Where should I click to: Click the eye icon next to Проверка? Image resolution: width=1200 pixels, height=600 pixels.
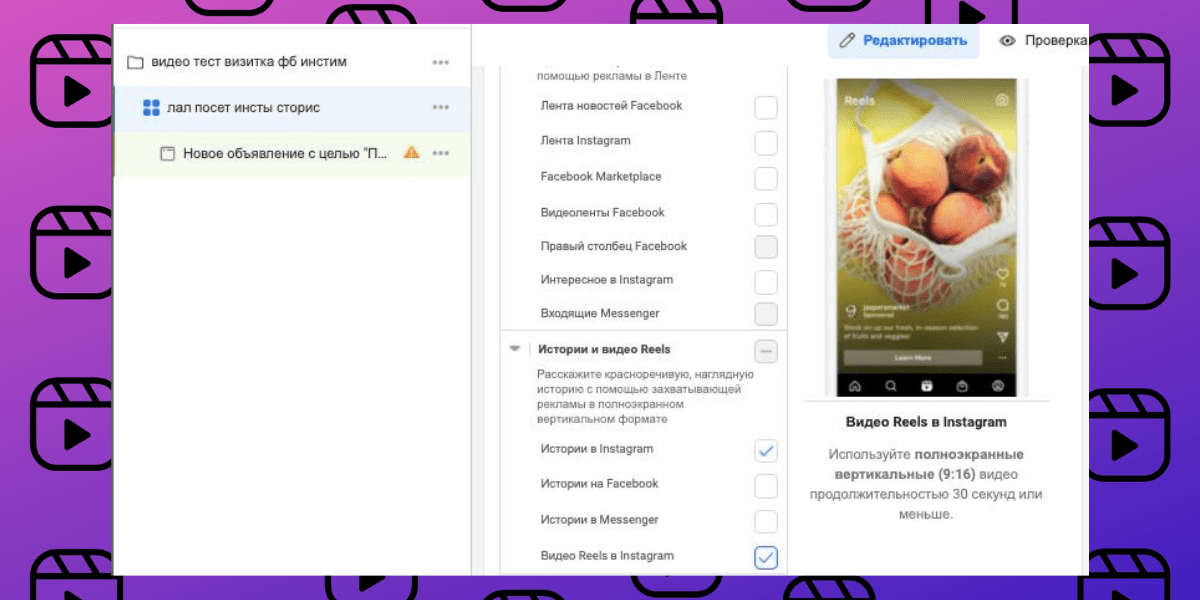click(1008, 41)
